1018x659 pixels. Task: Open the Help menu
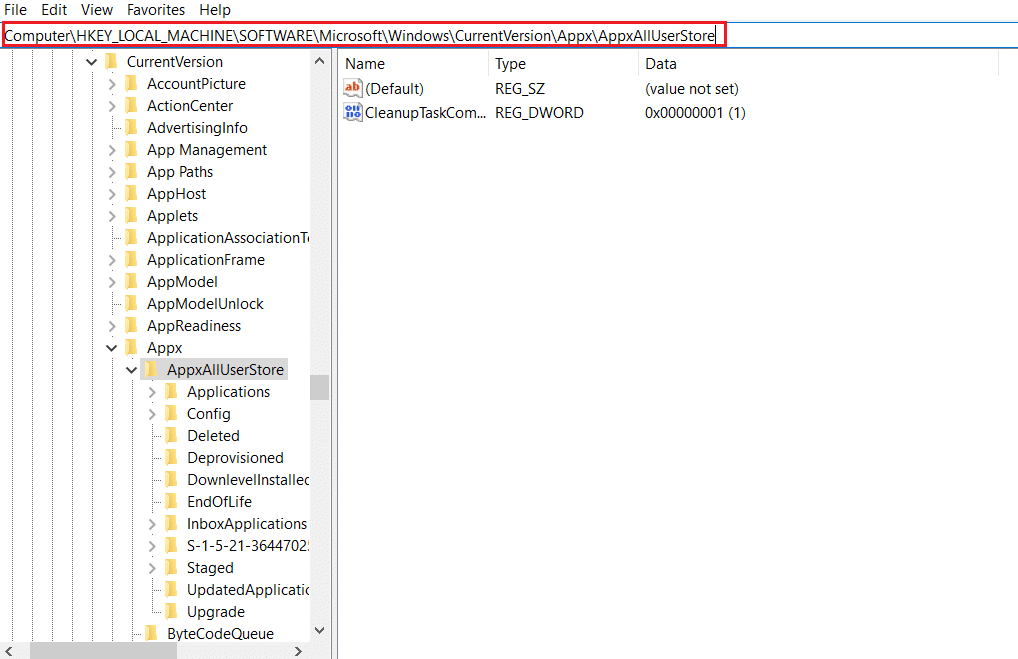tap(215, 10)
